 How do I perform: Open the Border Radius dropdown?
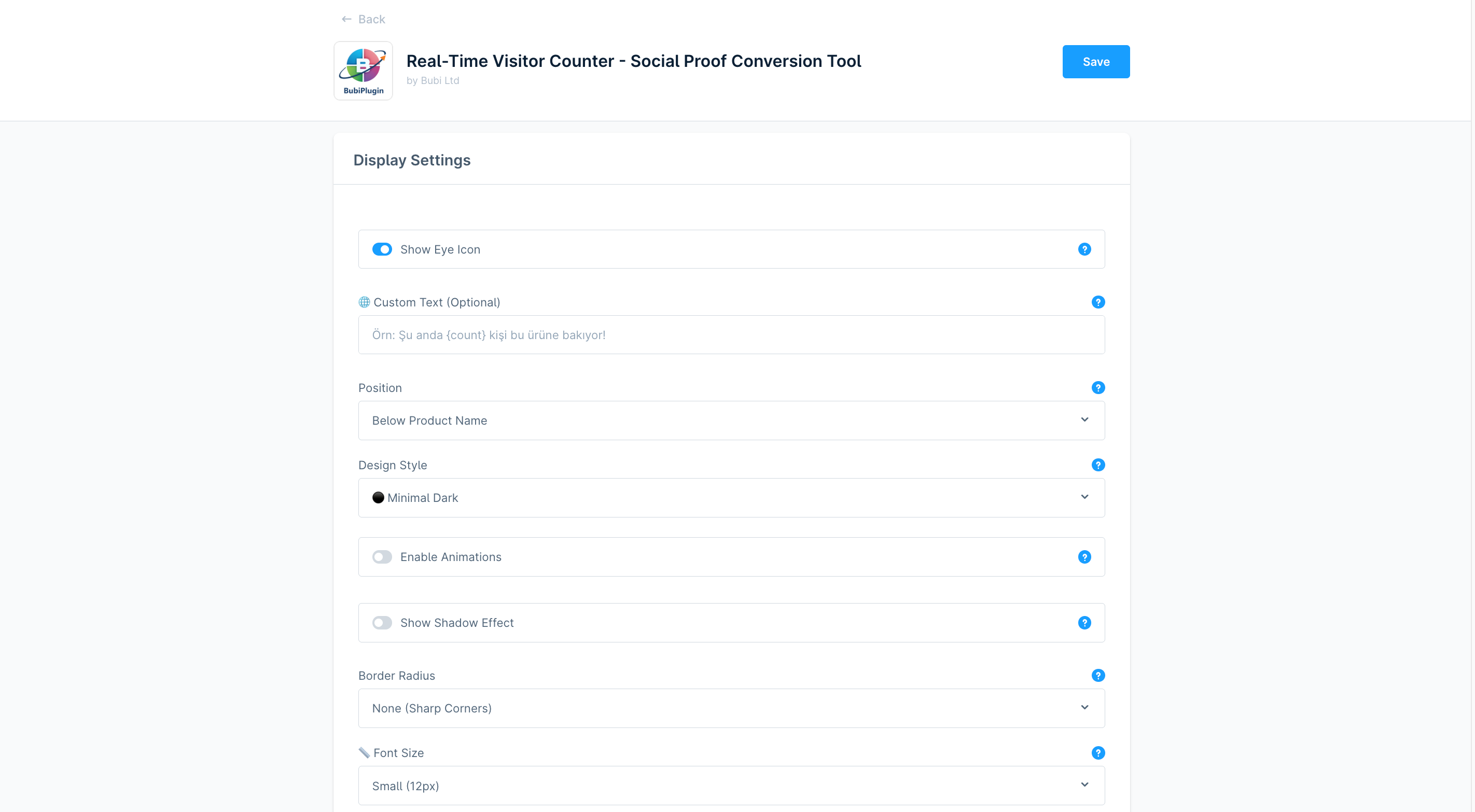pyautogui.click(x=731, y=708)
